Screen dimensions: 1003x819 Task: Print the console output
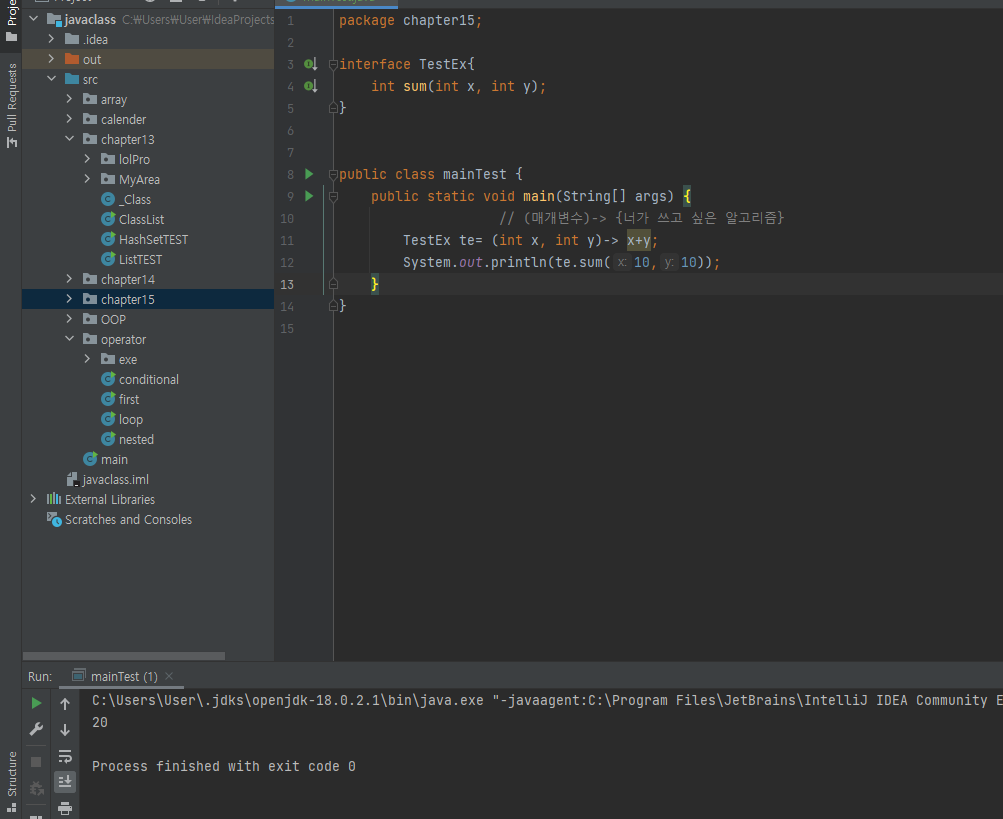65,808
